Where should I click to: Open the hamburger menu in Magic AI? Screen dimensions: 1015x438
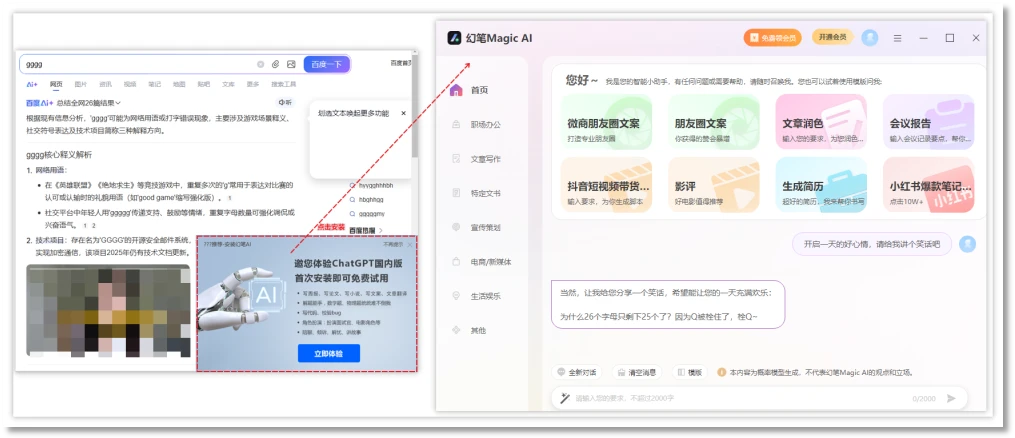point(897,38)
